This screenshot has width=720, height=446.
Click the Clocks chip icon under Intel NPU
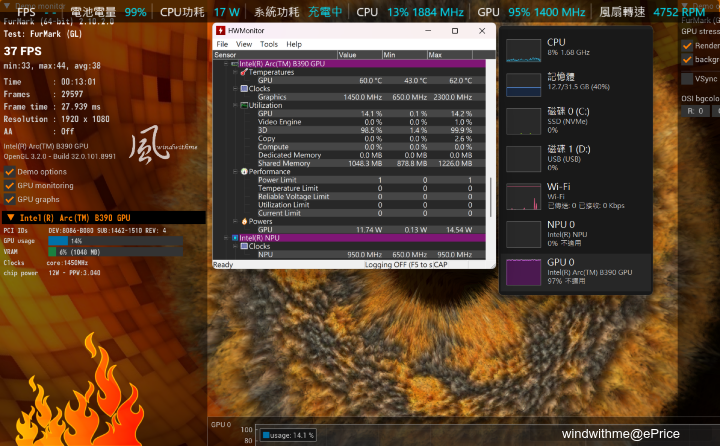(x=244, y=246)
